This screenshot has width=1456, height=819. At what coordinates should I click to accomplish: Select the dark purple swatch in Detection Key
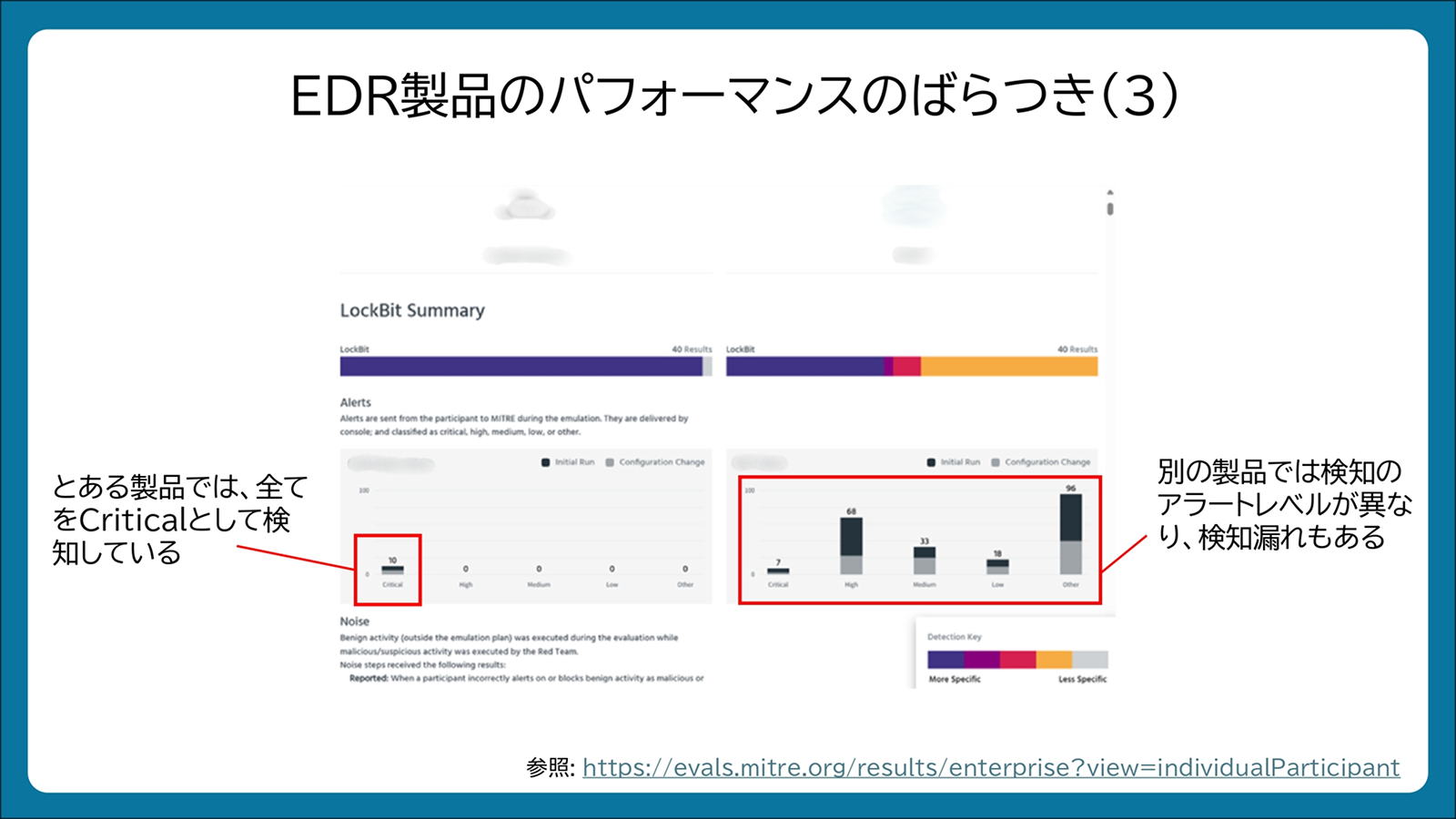click(x=945, y=660)
